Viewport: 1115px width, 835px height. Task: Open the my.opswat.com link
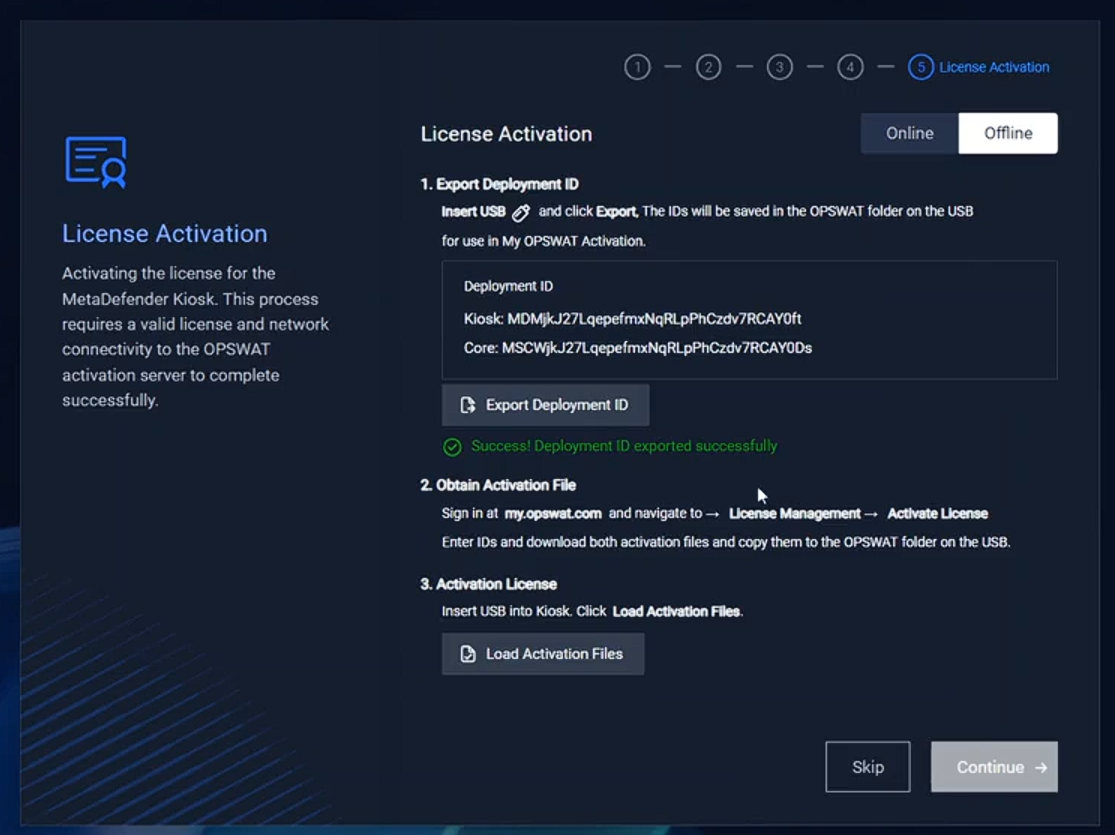(553, 513)
